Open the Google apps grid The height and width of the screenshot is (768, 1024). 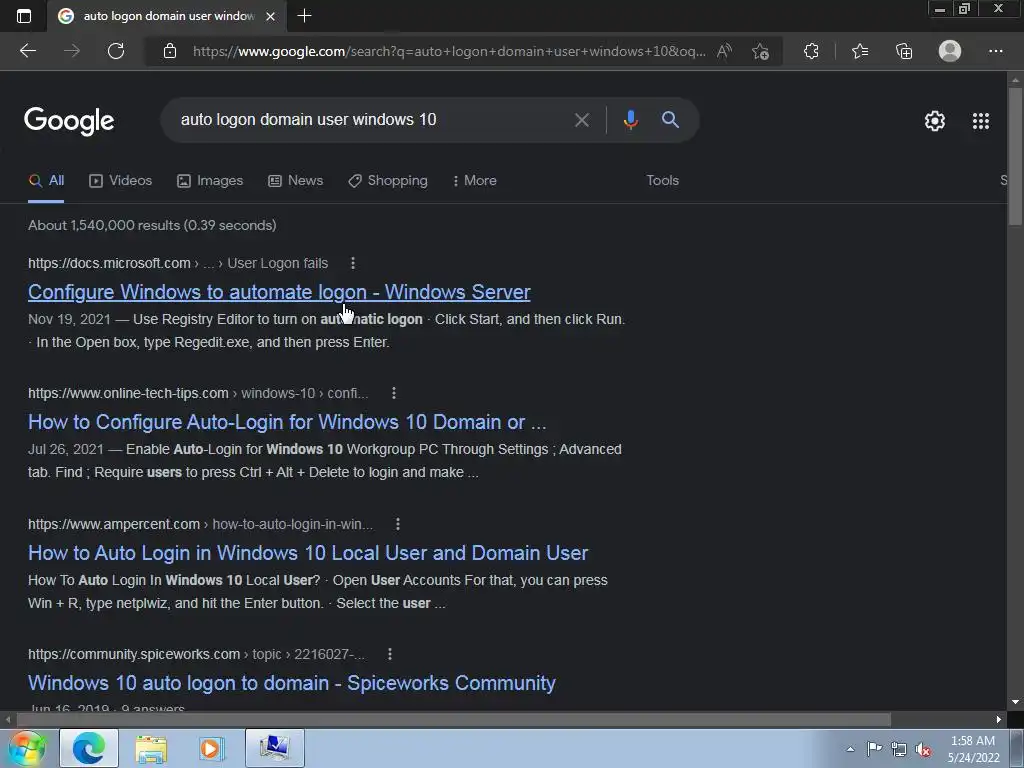981,121
